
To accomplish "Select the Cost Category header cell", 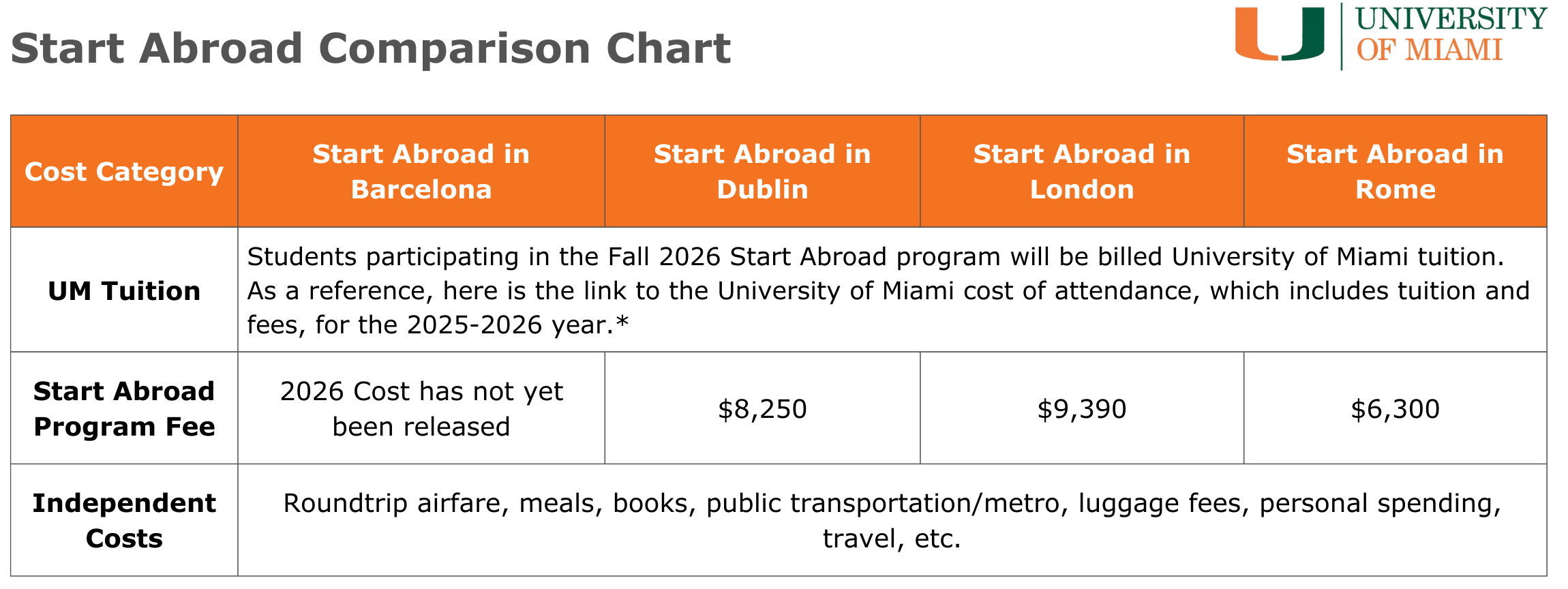I will (124, 172).
